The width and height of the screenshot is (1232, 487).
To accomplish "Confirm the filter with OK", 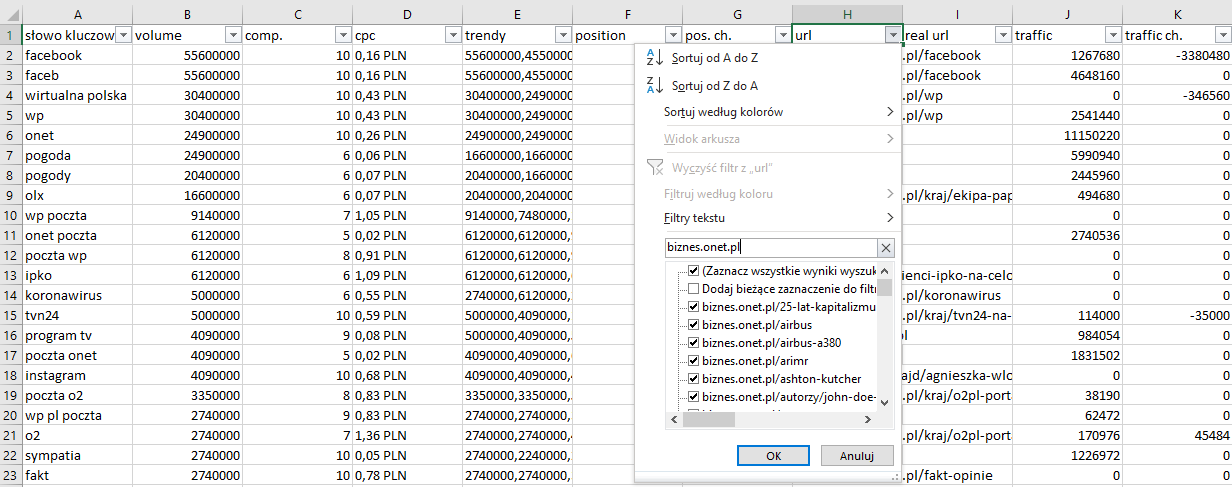I will pos(773,455).
